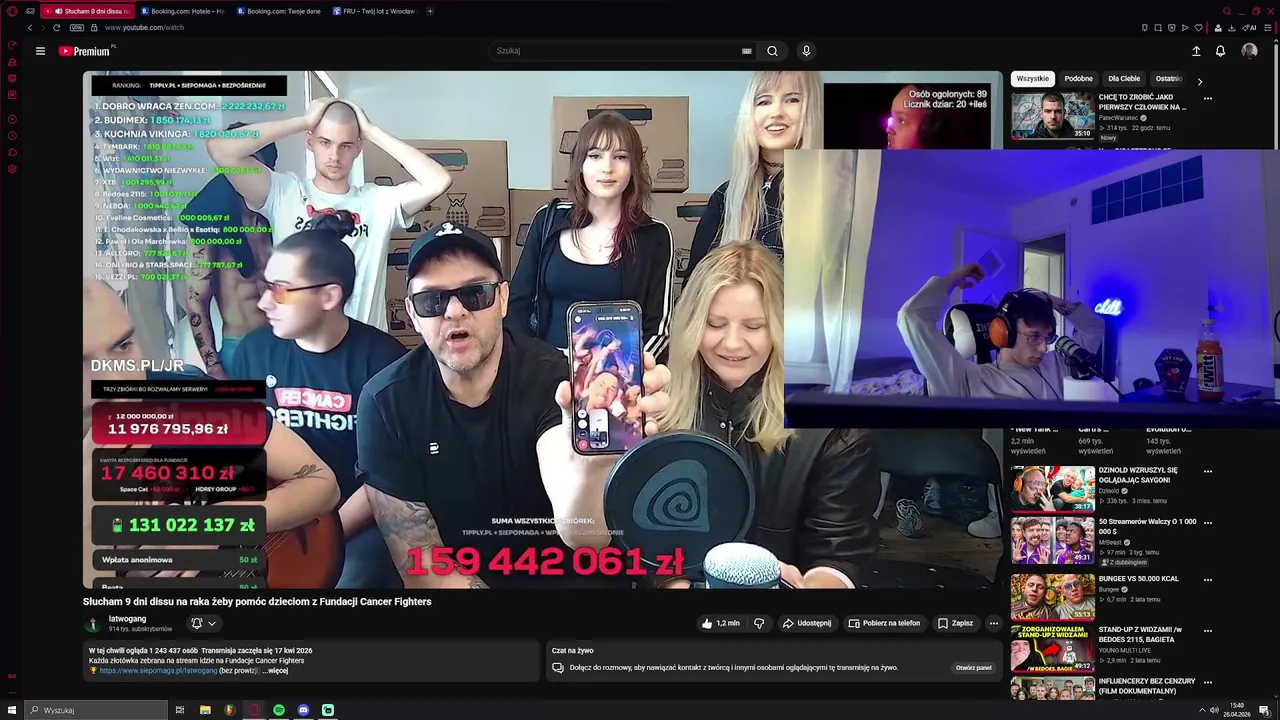Open options for CHCĘ TO ZROBIĆ JAKO video

click(1207, 98)
